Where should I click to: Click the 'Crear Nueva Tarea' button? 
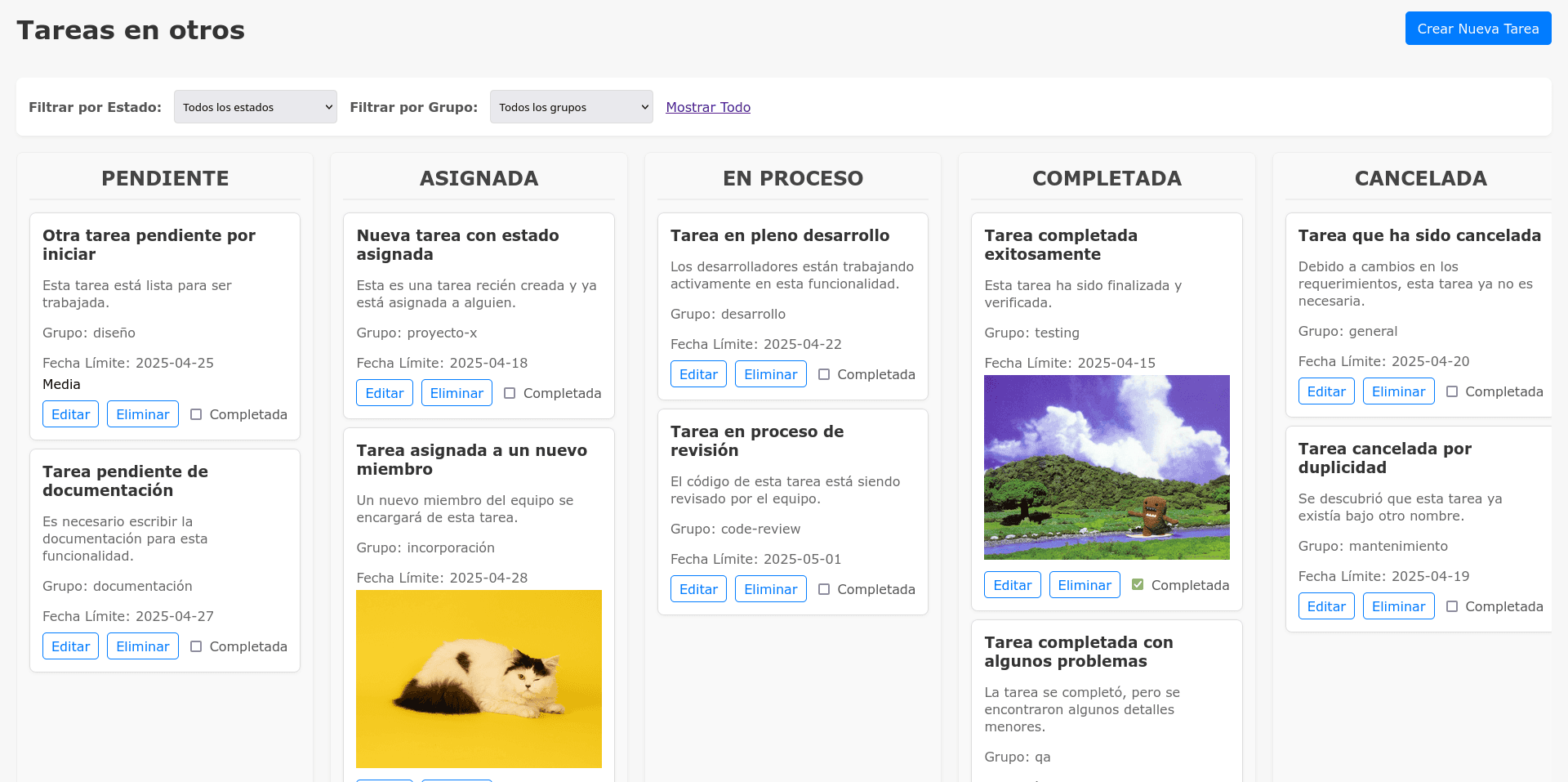pos(1477,28)
